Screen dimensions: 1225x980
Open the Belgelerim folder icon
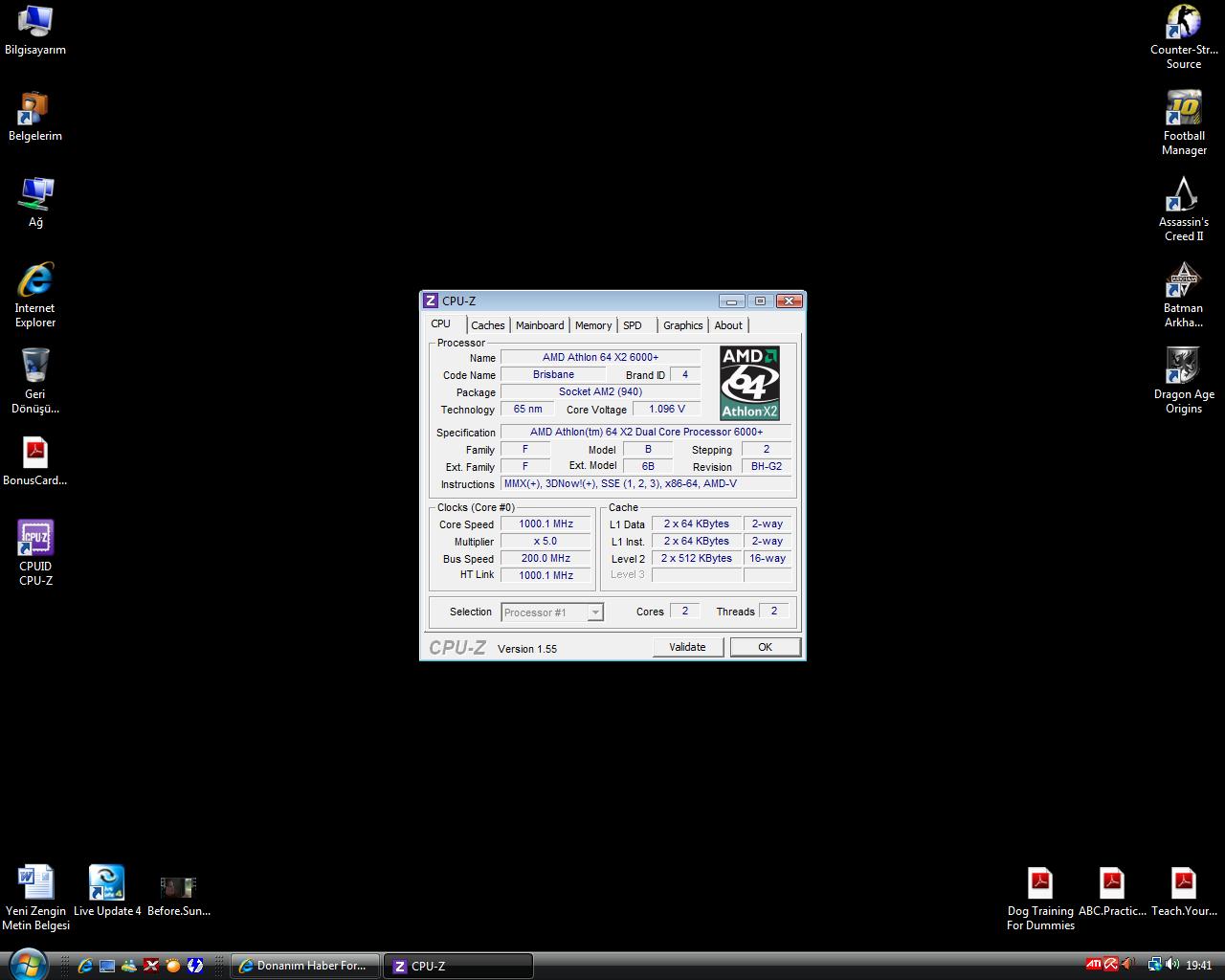point(35,117)
